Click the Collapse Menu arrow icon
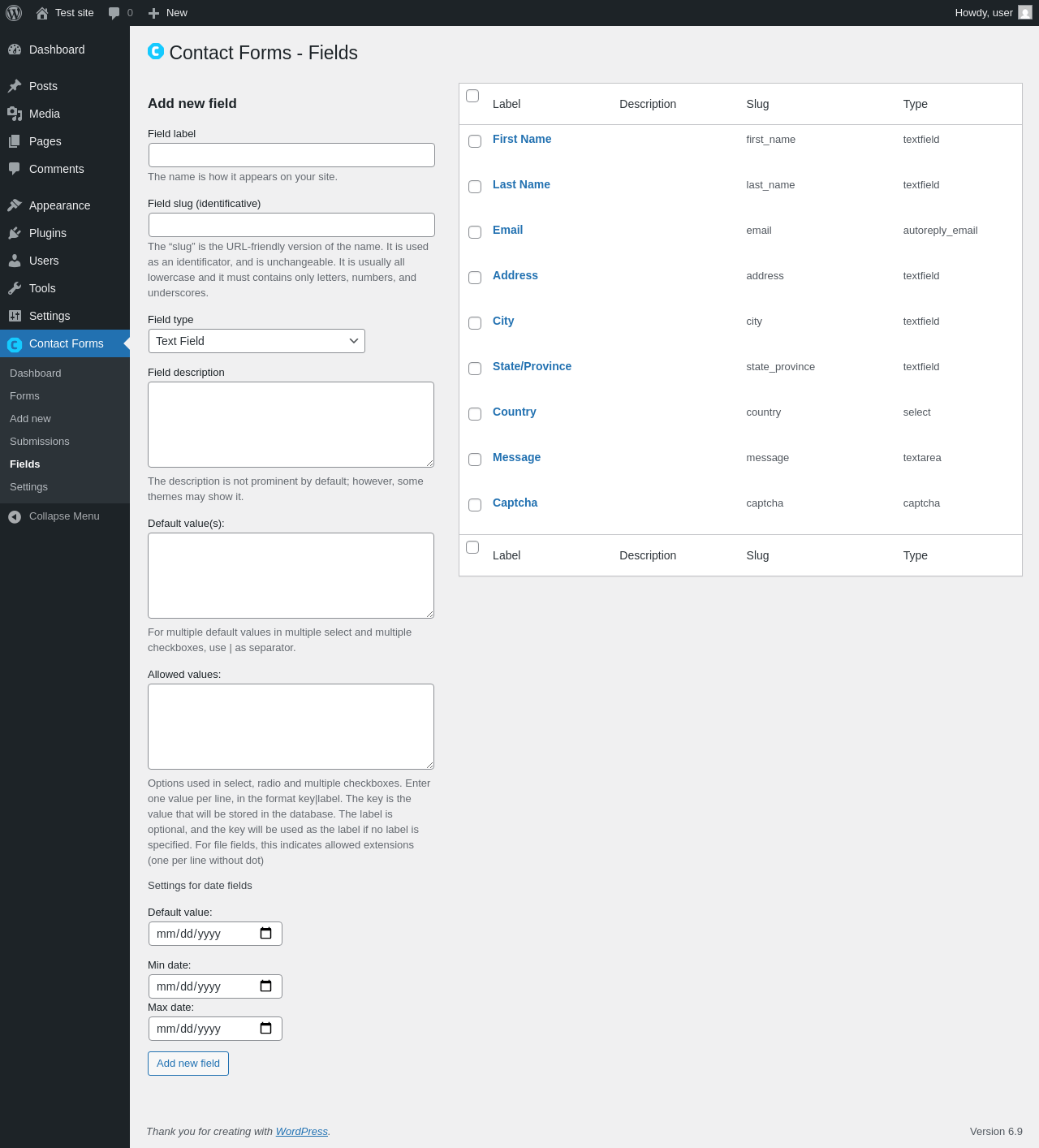This screenshot has height=1148, width=1039. click(15, 516)
